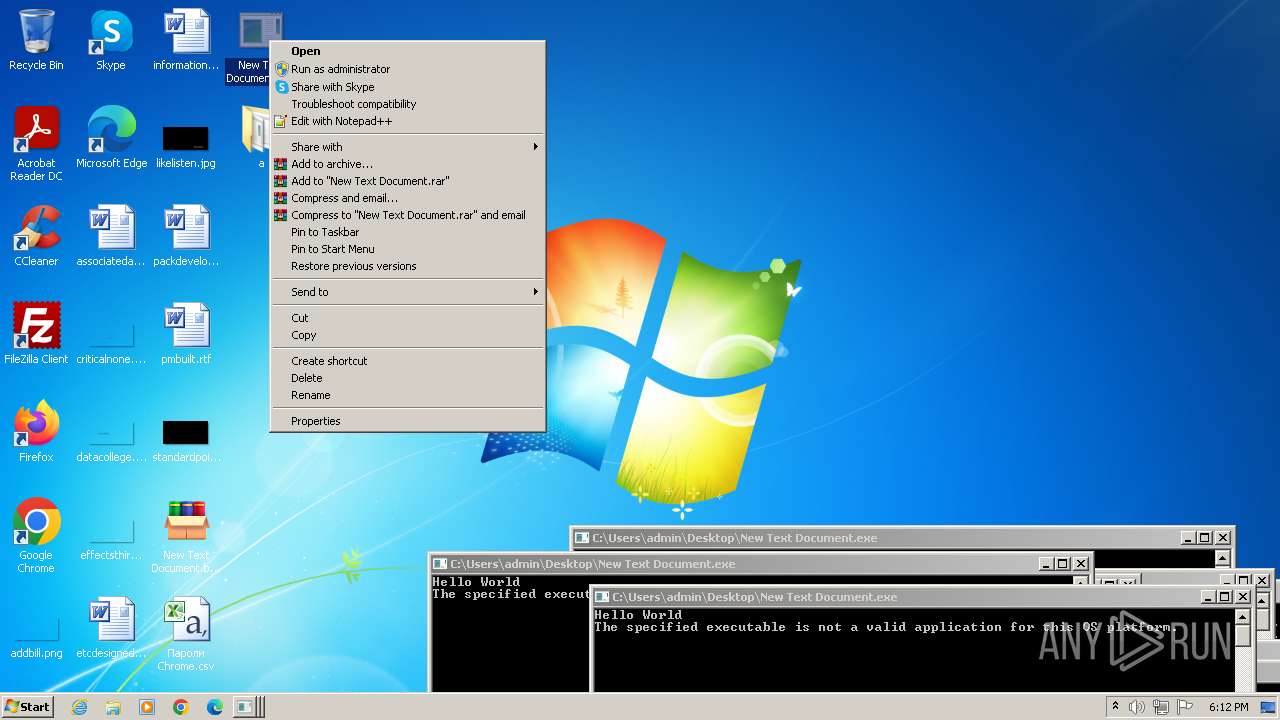Image resolution: width=1280 pixels, height=720 pixels.
Task: Open the Start menu
Action: pos(27,707)
